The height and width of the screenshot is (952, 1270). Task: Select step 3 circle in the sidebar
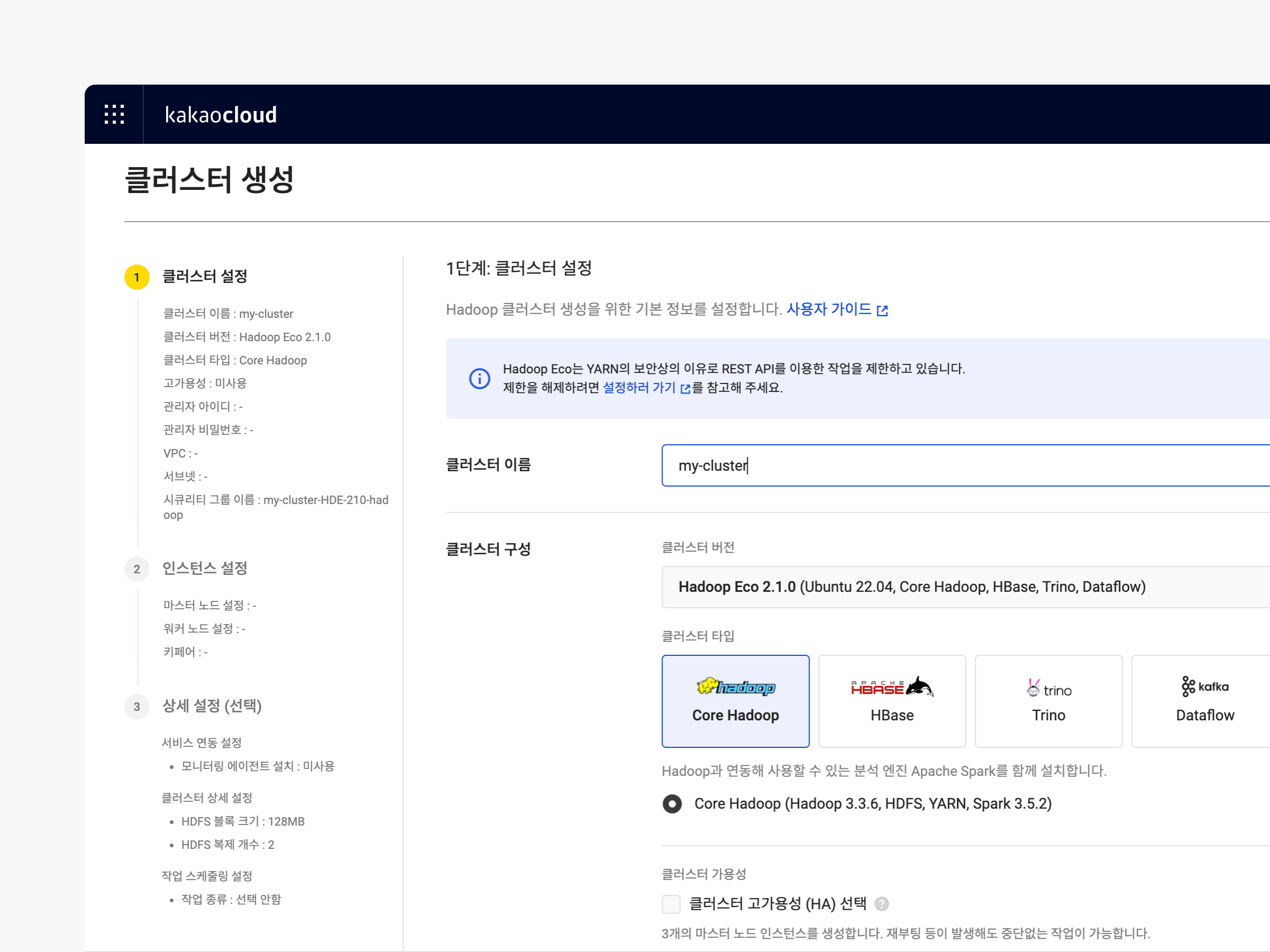coord(137,707)
